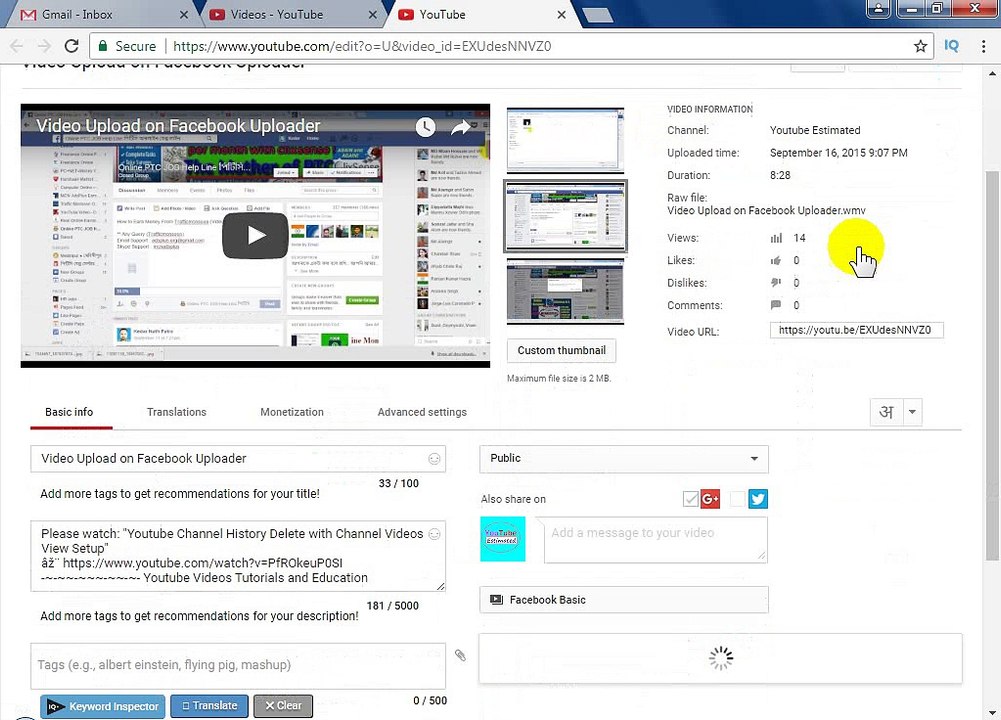Image resolution: width=1001 pixels, height=720 pixels.
Task: Open the Advanced settings tab
Action: point(422,412)
